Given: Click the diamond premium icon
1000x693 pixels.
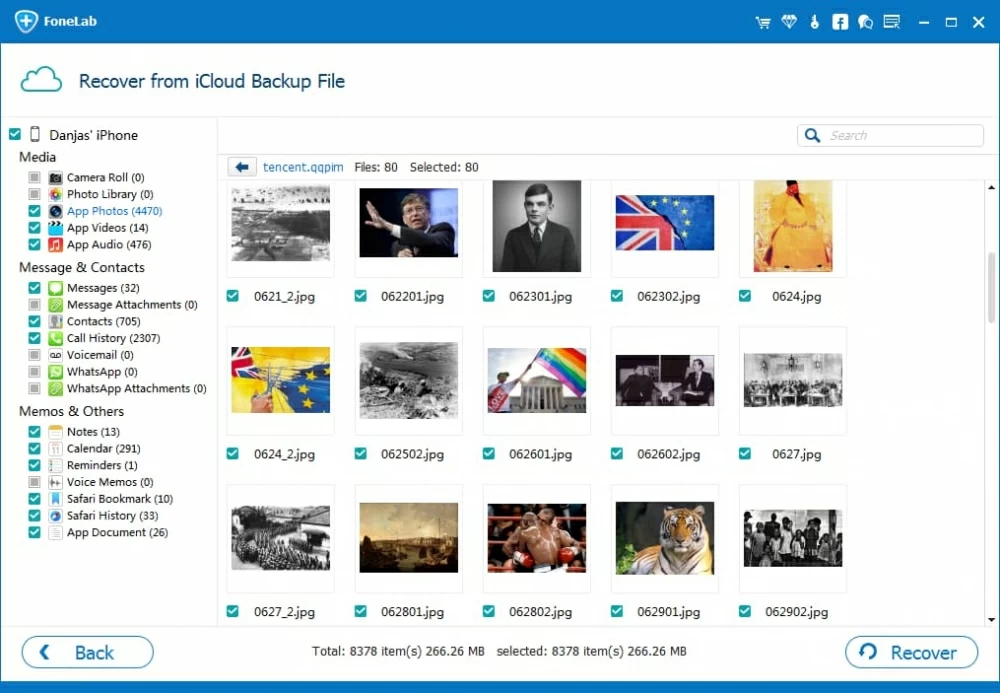Looking at the screenshot, I should (789, 22).
